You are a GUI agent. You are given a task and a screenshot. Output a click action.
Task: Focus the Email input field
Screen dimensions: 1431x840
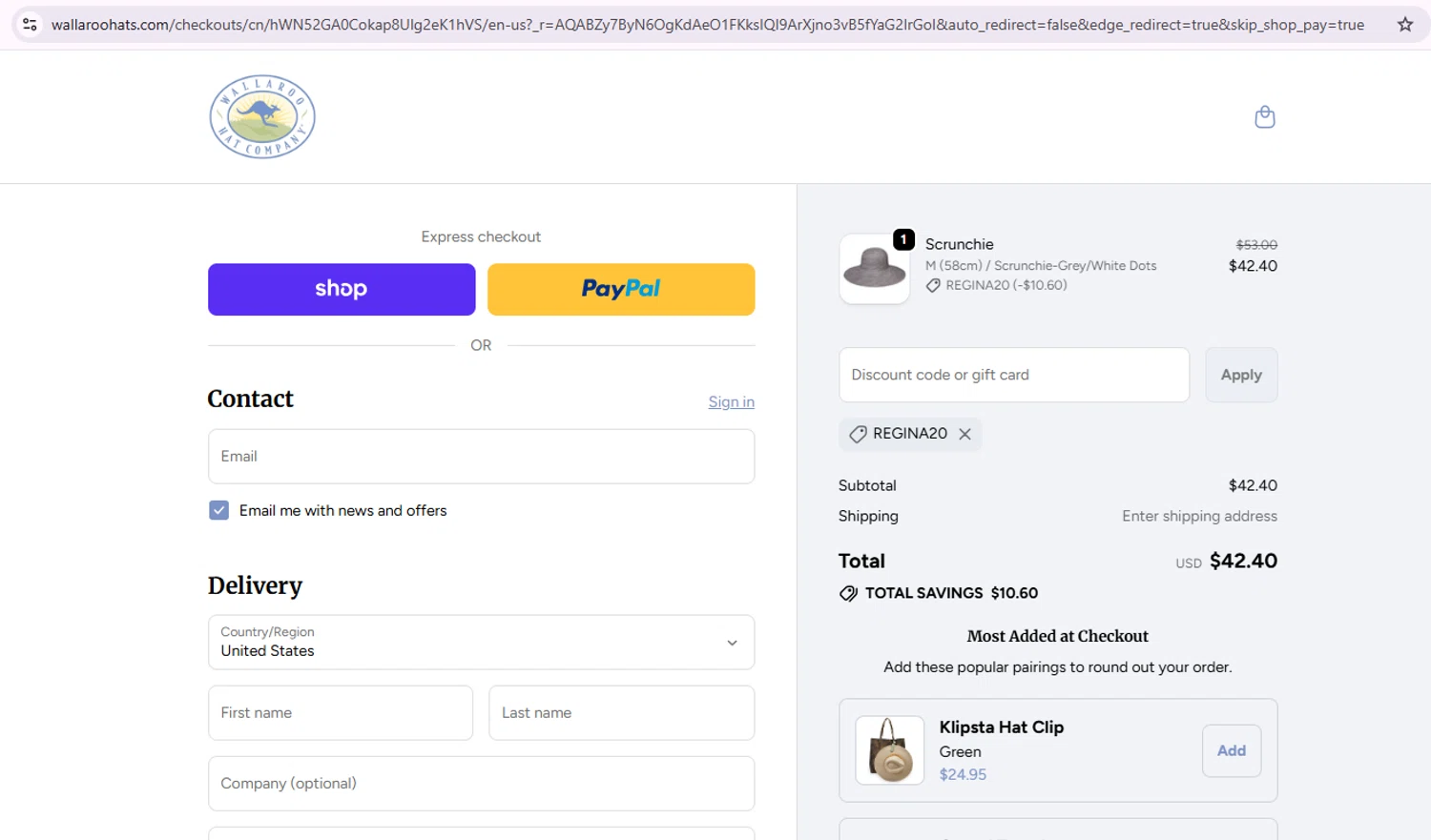click(x=481, y=456)
